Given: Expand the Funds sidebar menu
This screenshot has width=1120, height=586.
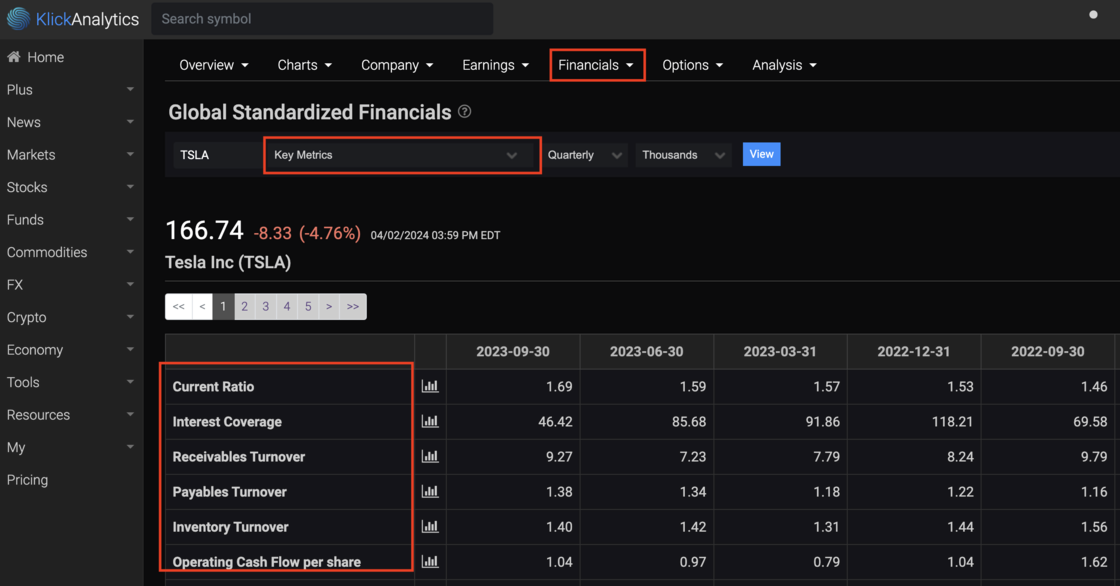Looking at the screenshot, I should click(x=70, y=219).
